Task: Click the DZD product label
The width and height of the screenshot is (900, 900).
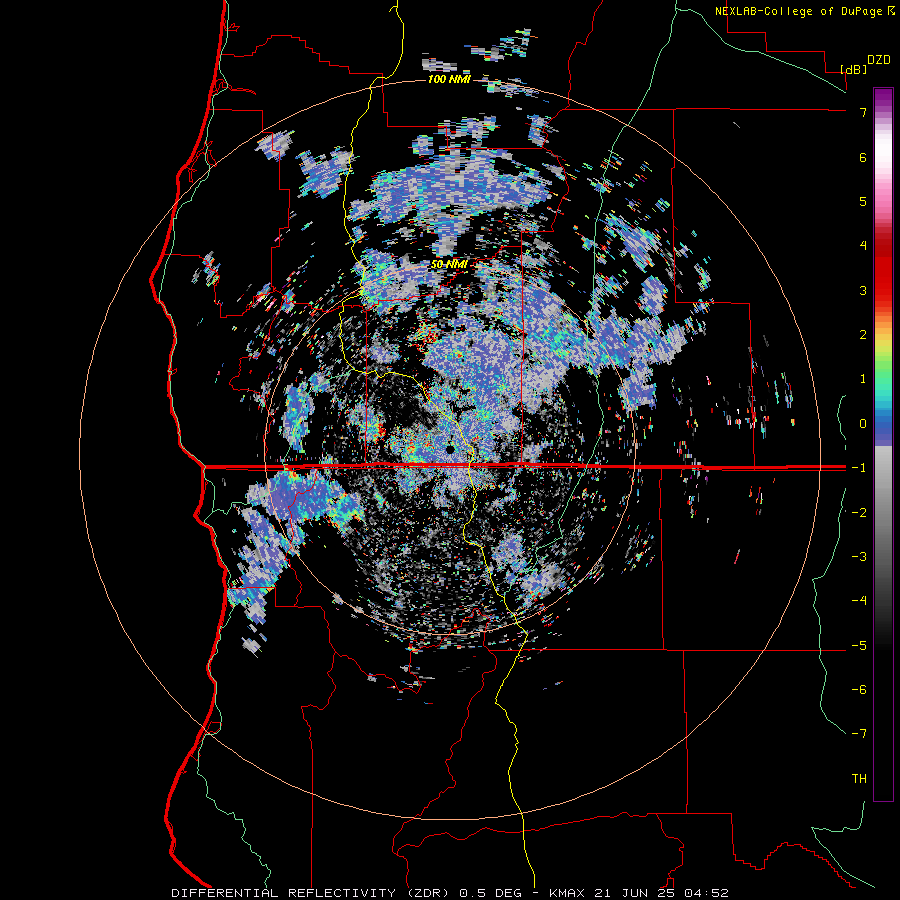Action: tap(879, 60)
